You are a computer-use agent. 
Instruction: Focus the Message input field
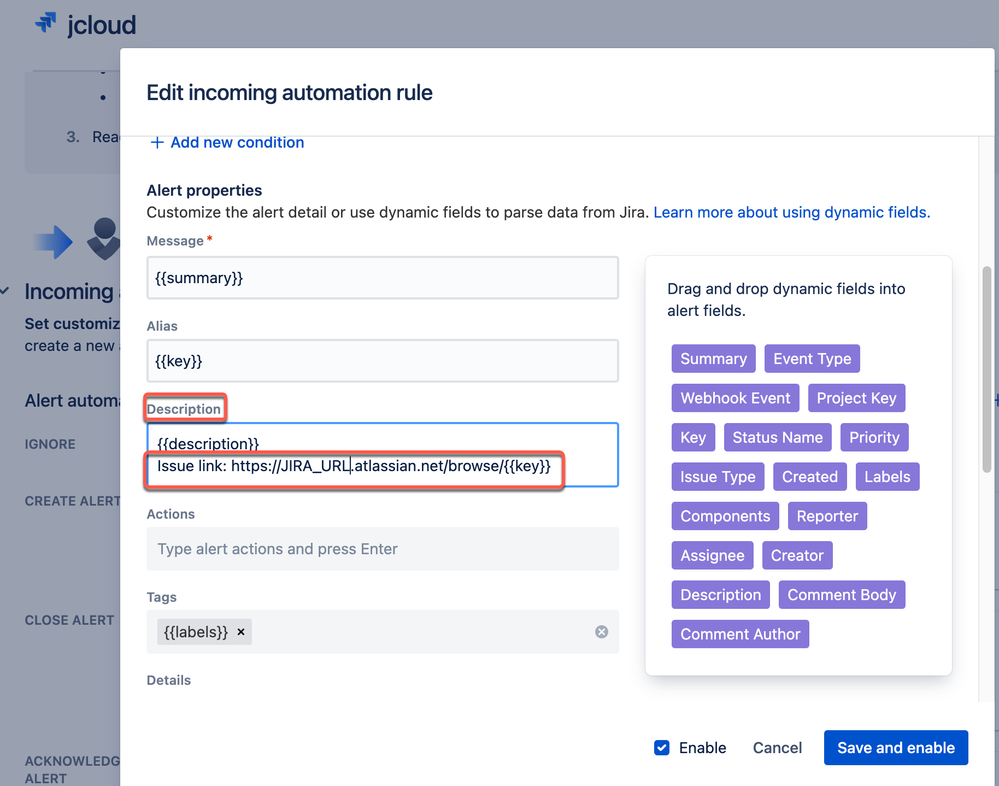point(382,278)
